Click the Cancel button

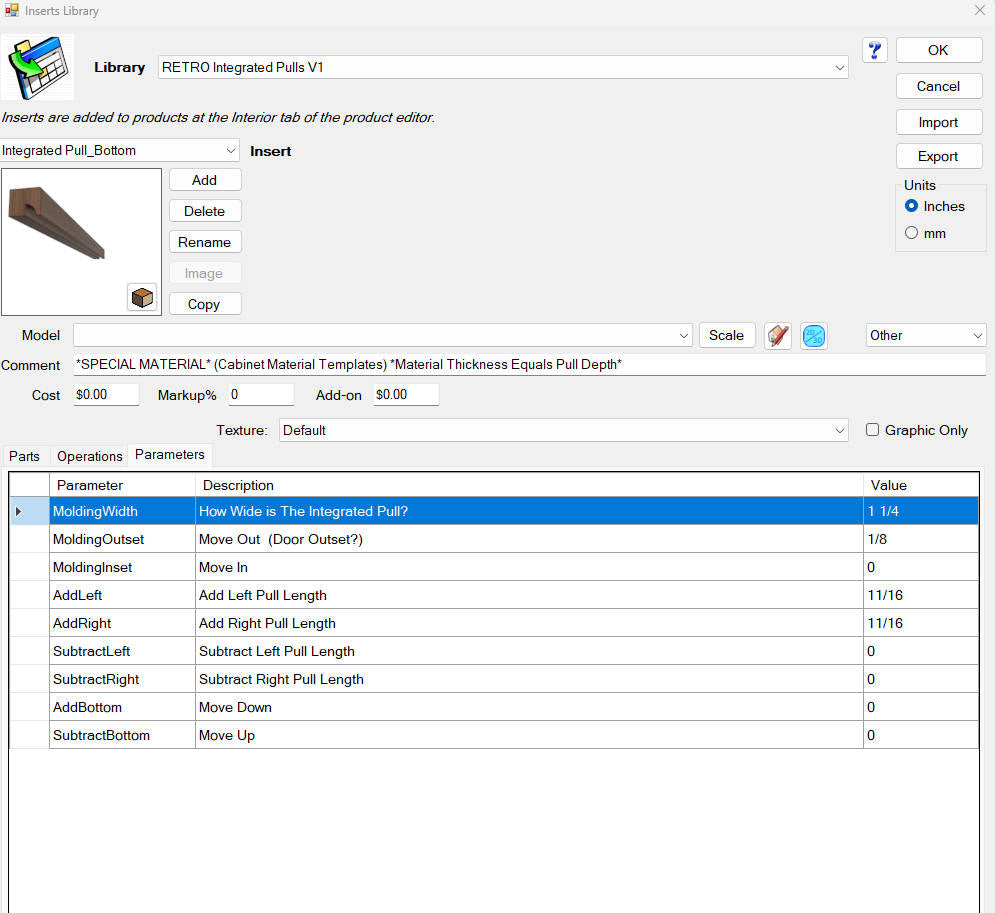[939, 86]
